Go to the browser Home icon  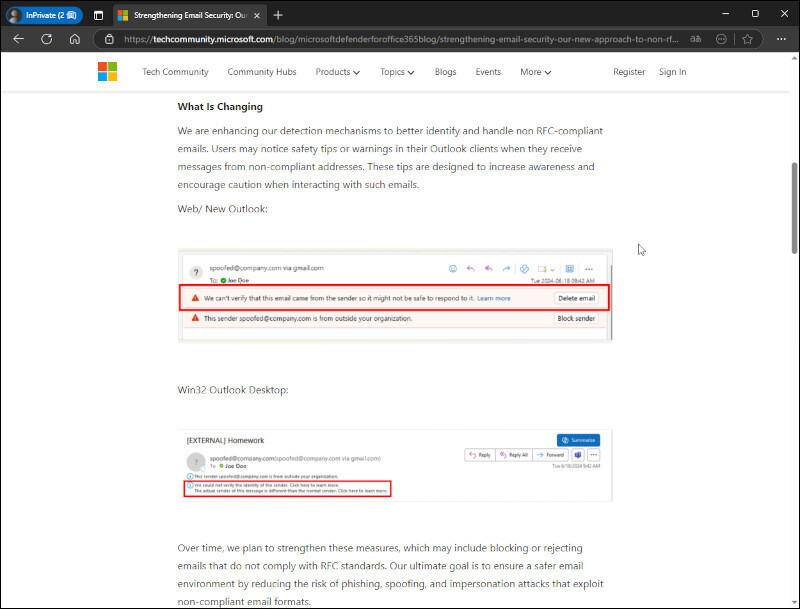[x=75, y=39]
